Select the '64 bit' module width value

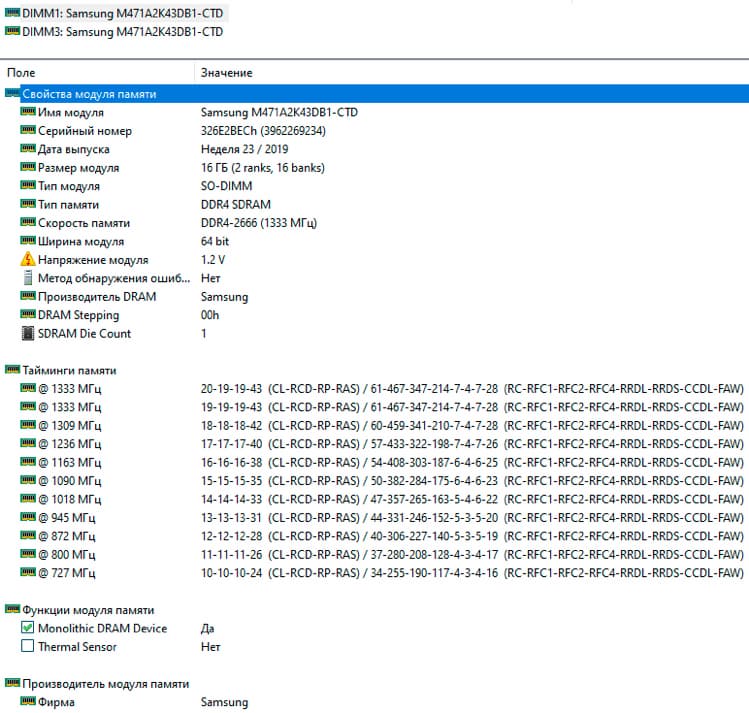214,242
